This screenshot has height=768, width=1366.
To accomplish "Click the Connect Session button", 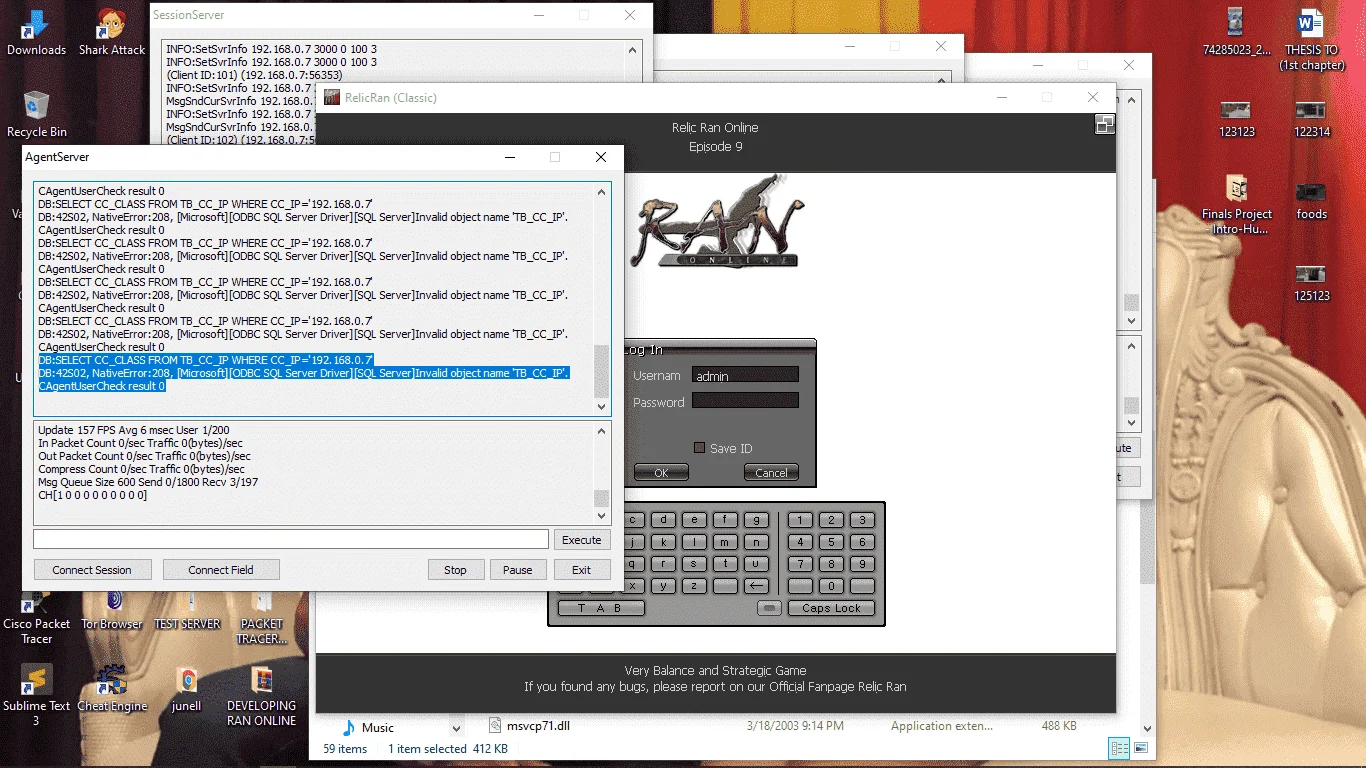I will click(x=92, y=570).
